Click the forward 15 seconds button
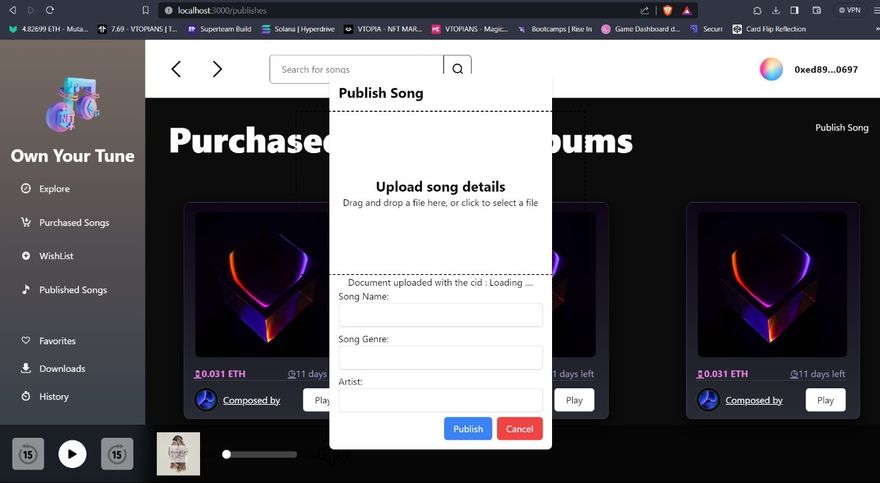Viewport: 880px width, 483px height. (x=117, y=454)
